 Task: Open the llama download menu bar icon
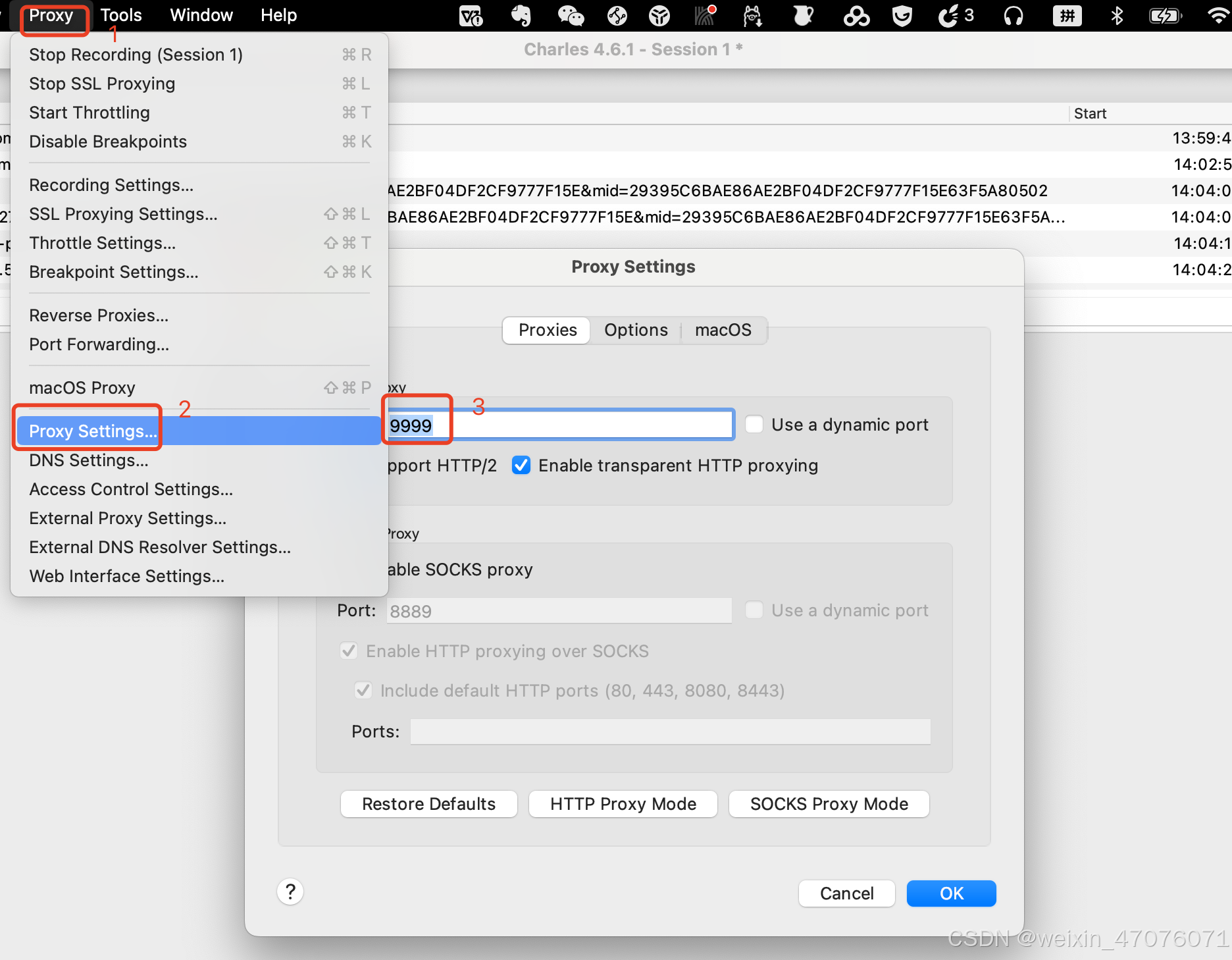tap(753, 15)
